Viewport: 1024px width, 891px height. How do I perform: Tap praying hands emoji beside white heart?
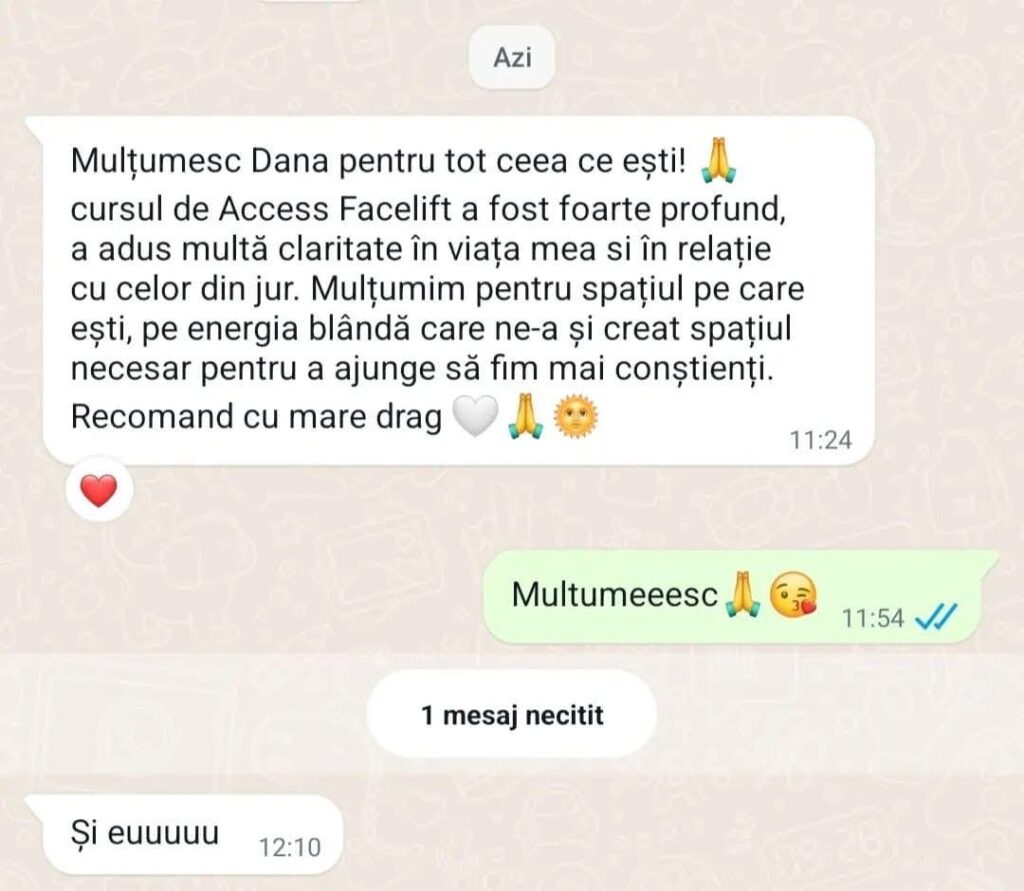point(526,417)
